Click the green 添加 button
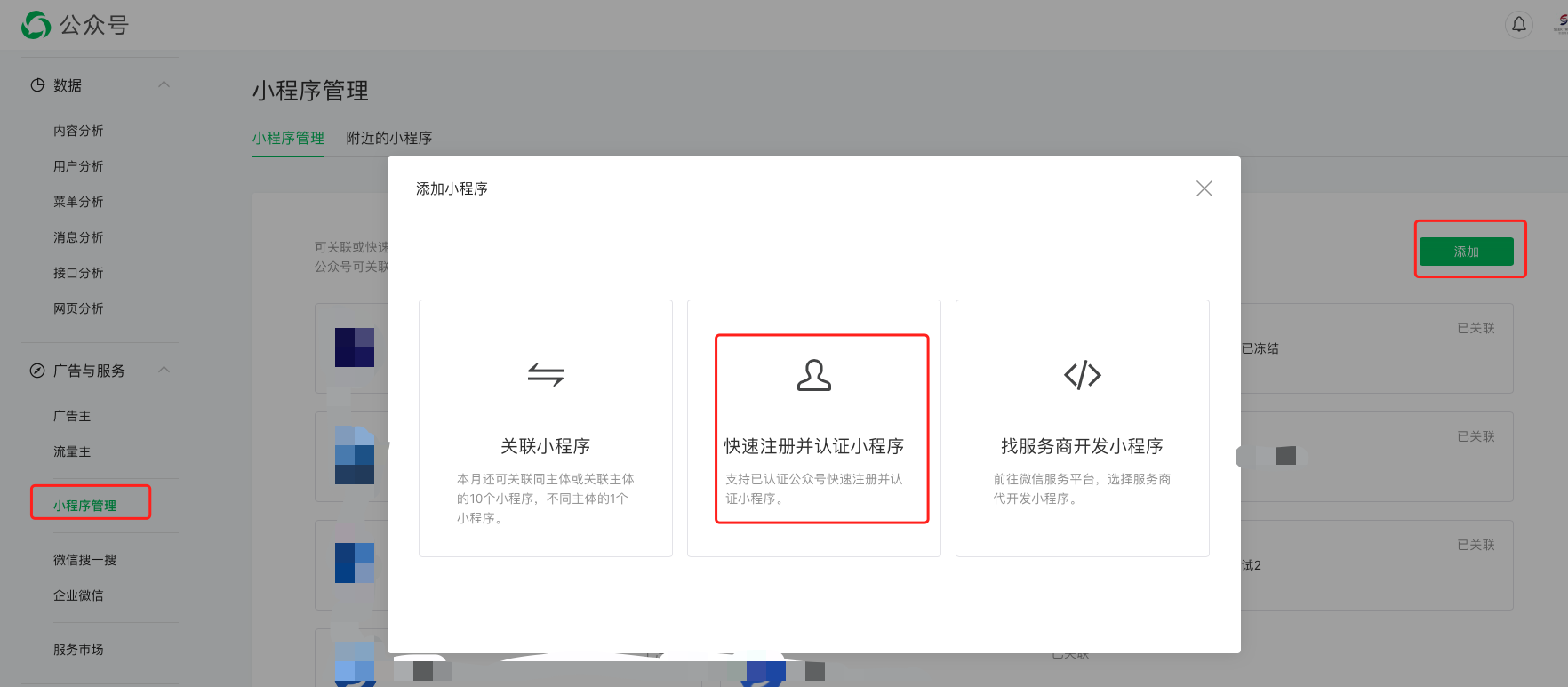Viewport: 1568px width, 687px height. 1467,252
